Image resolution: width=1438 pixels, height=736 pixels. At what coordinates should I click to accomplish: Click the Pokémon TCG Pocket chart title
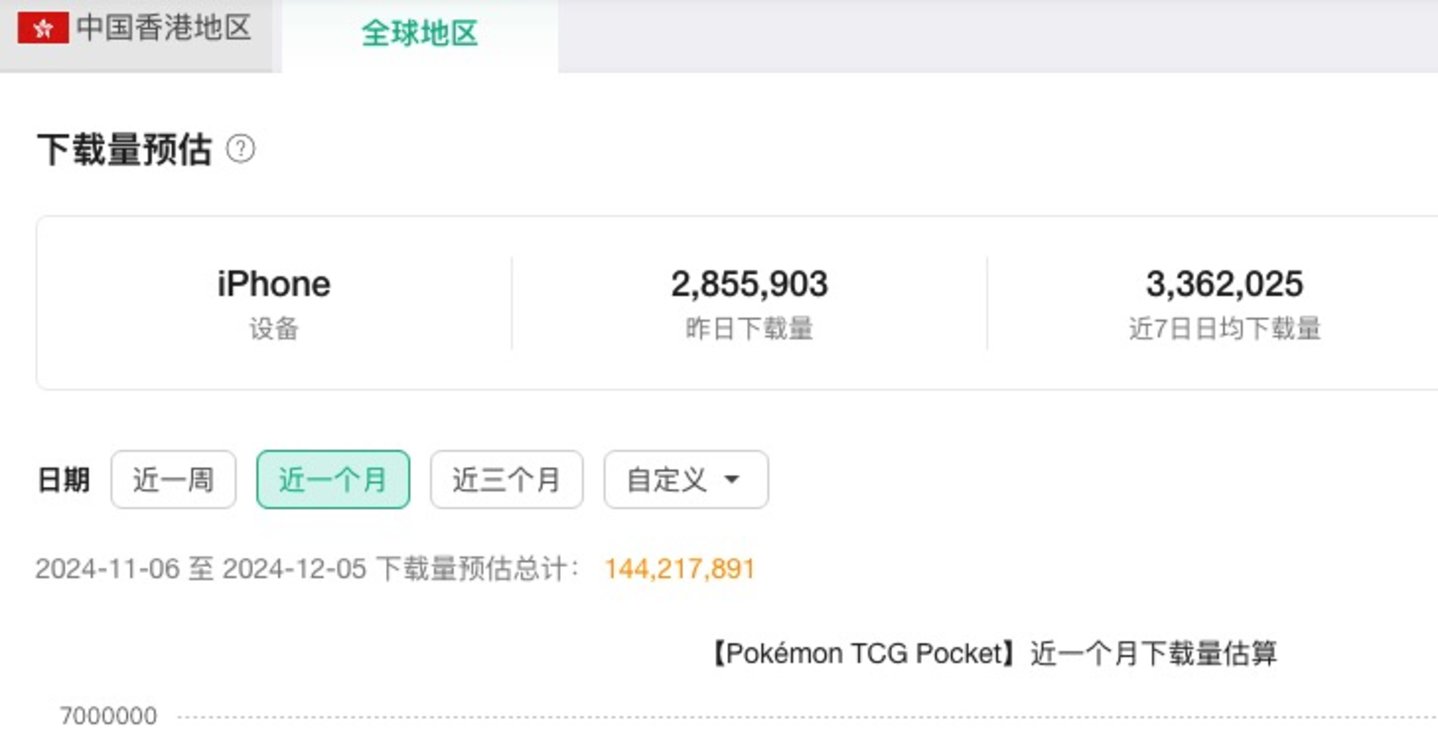[x=992, y=654]
